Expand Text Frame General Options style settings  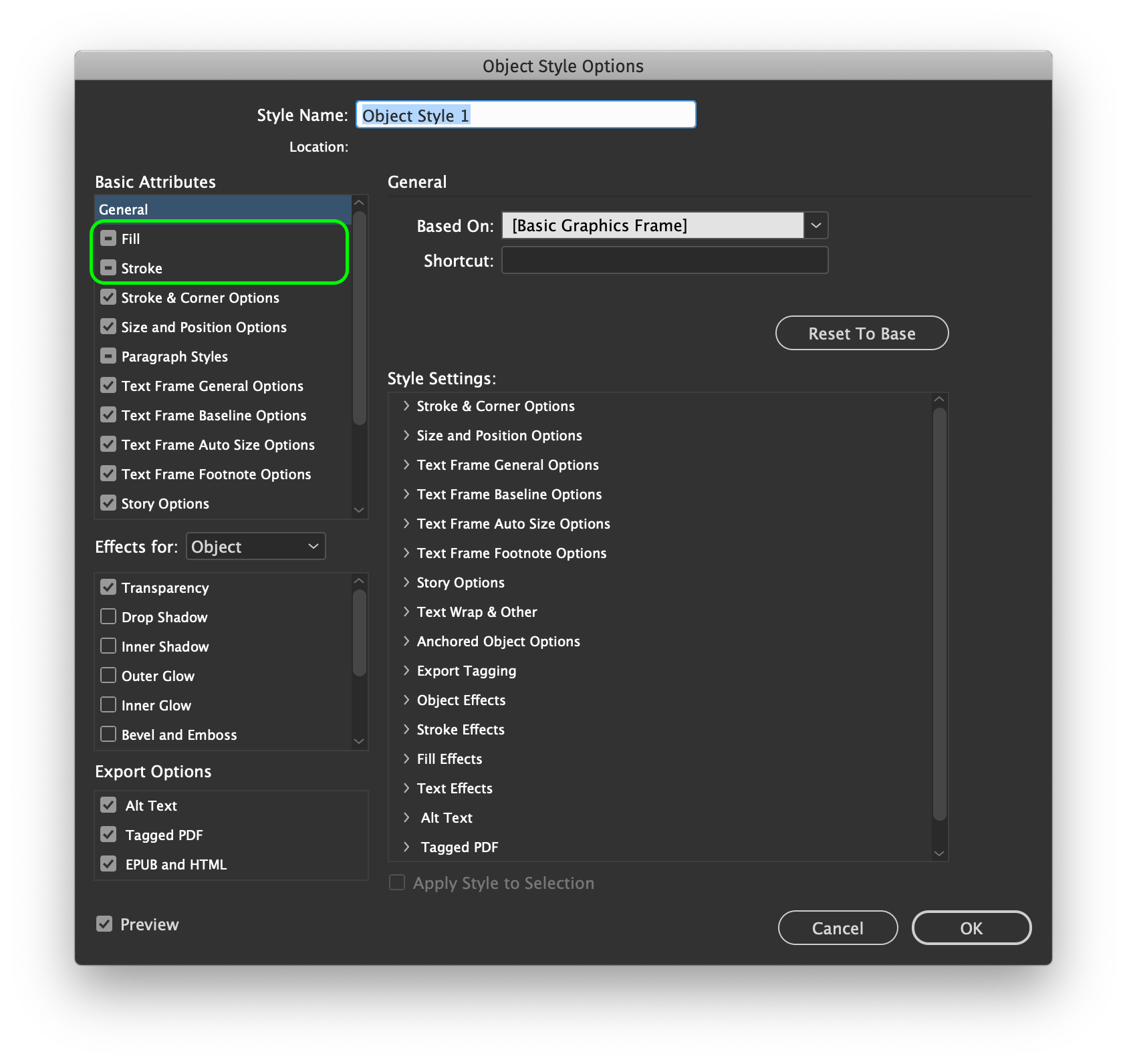[406, 464]
